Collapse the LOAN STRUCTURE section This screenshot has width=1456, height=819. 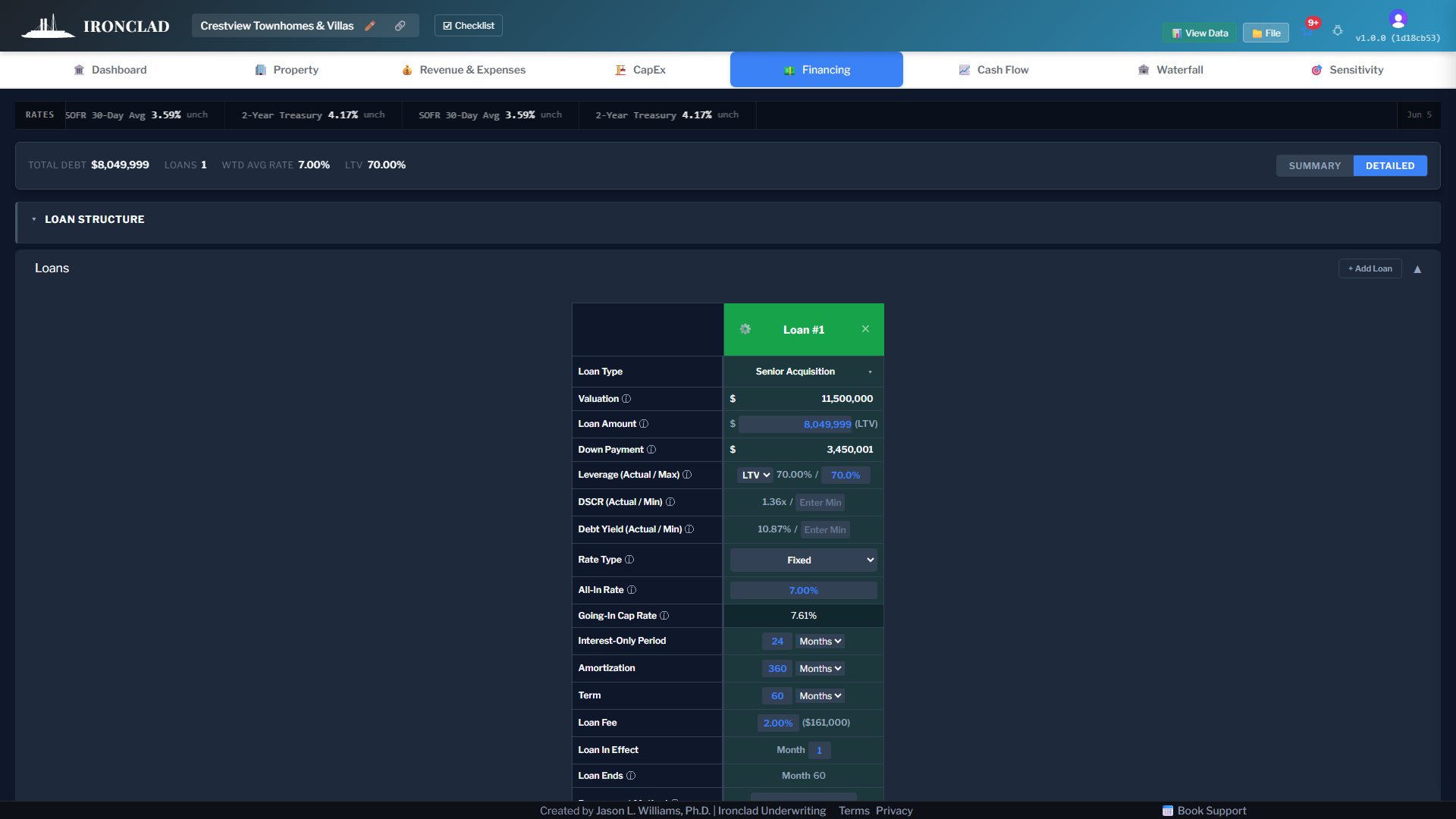(34, 219)
